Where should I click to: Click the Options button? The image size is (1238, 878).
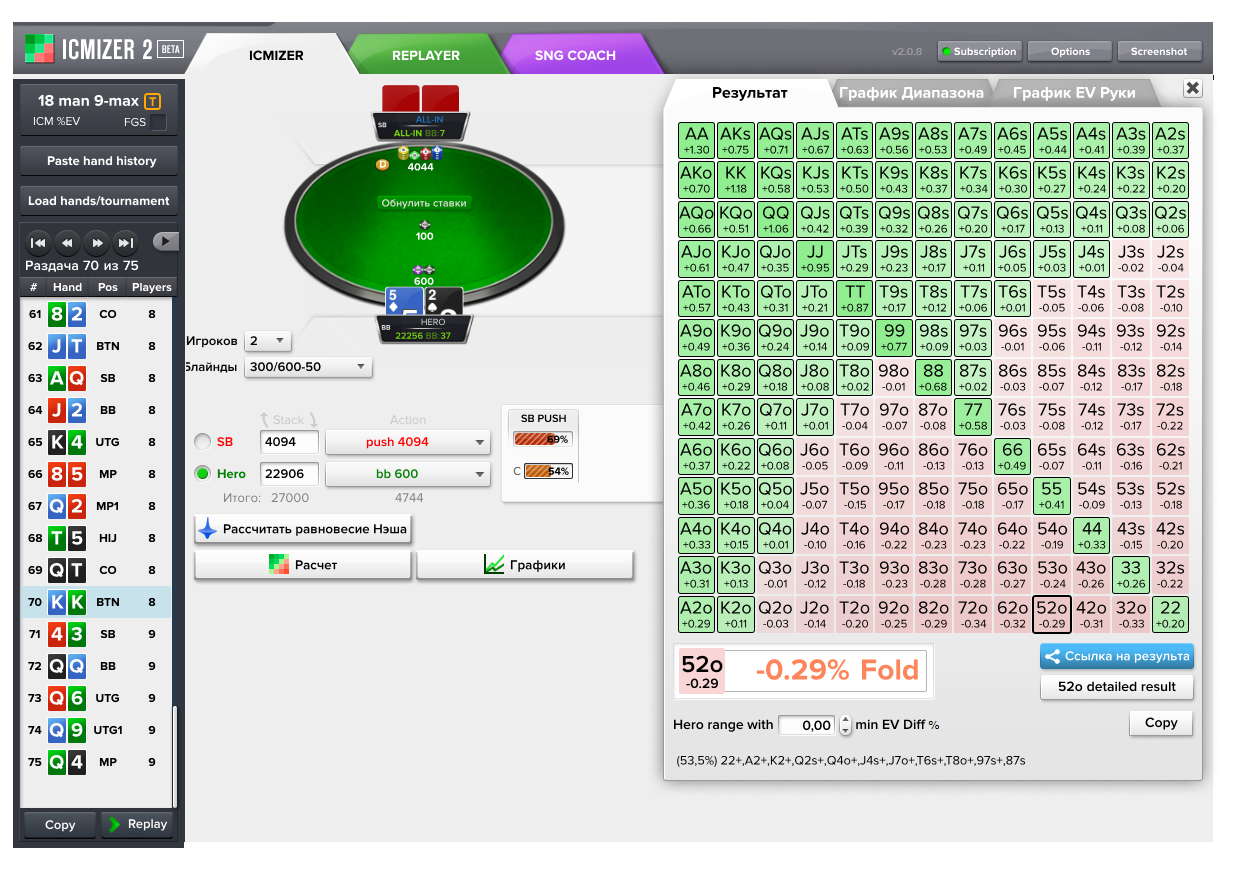1070,51
